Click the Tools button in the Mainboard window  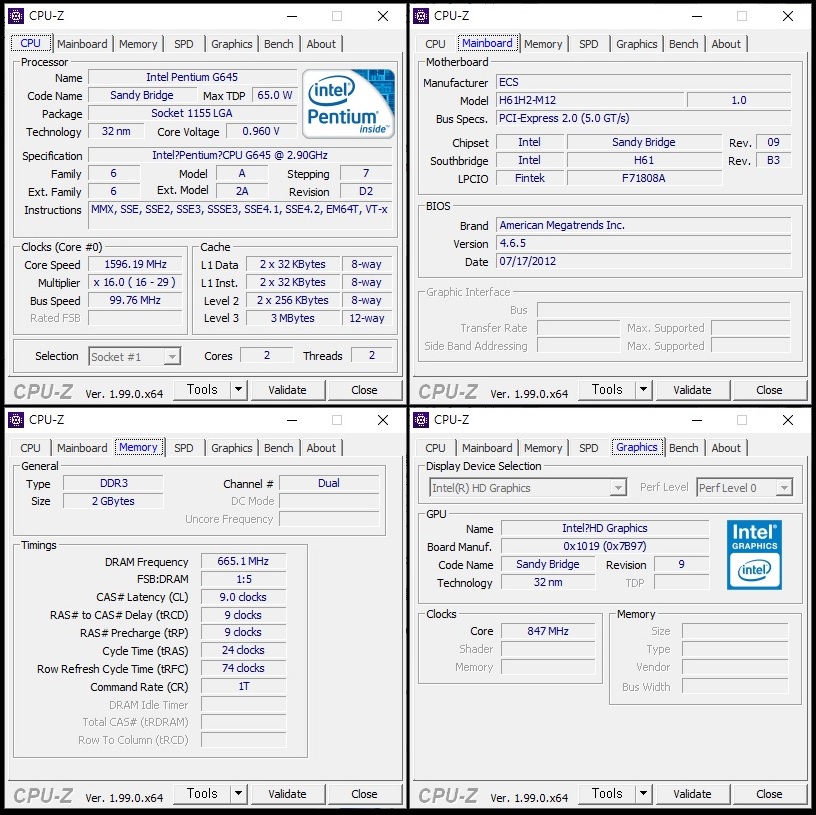point(607,389)
